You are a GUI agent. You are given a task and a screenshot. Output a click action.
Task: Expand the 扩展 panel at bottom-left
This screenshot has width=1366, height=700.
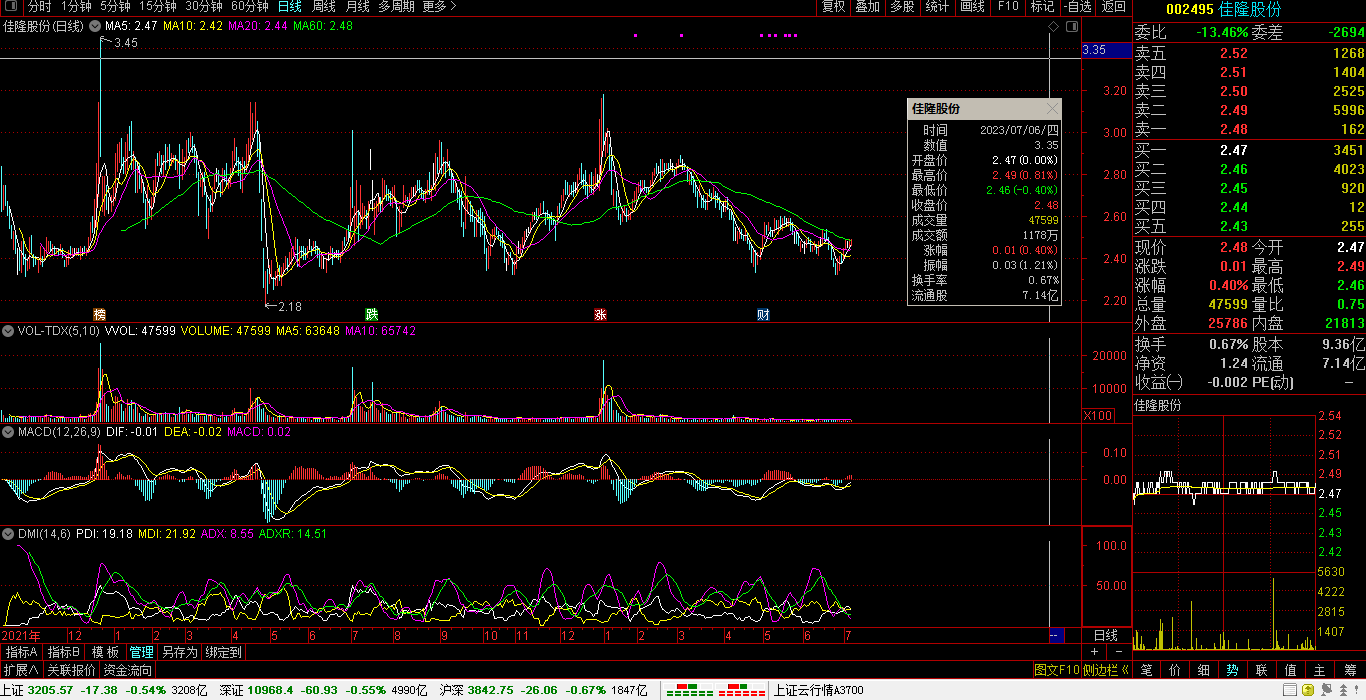pos(20,670)
